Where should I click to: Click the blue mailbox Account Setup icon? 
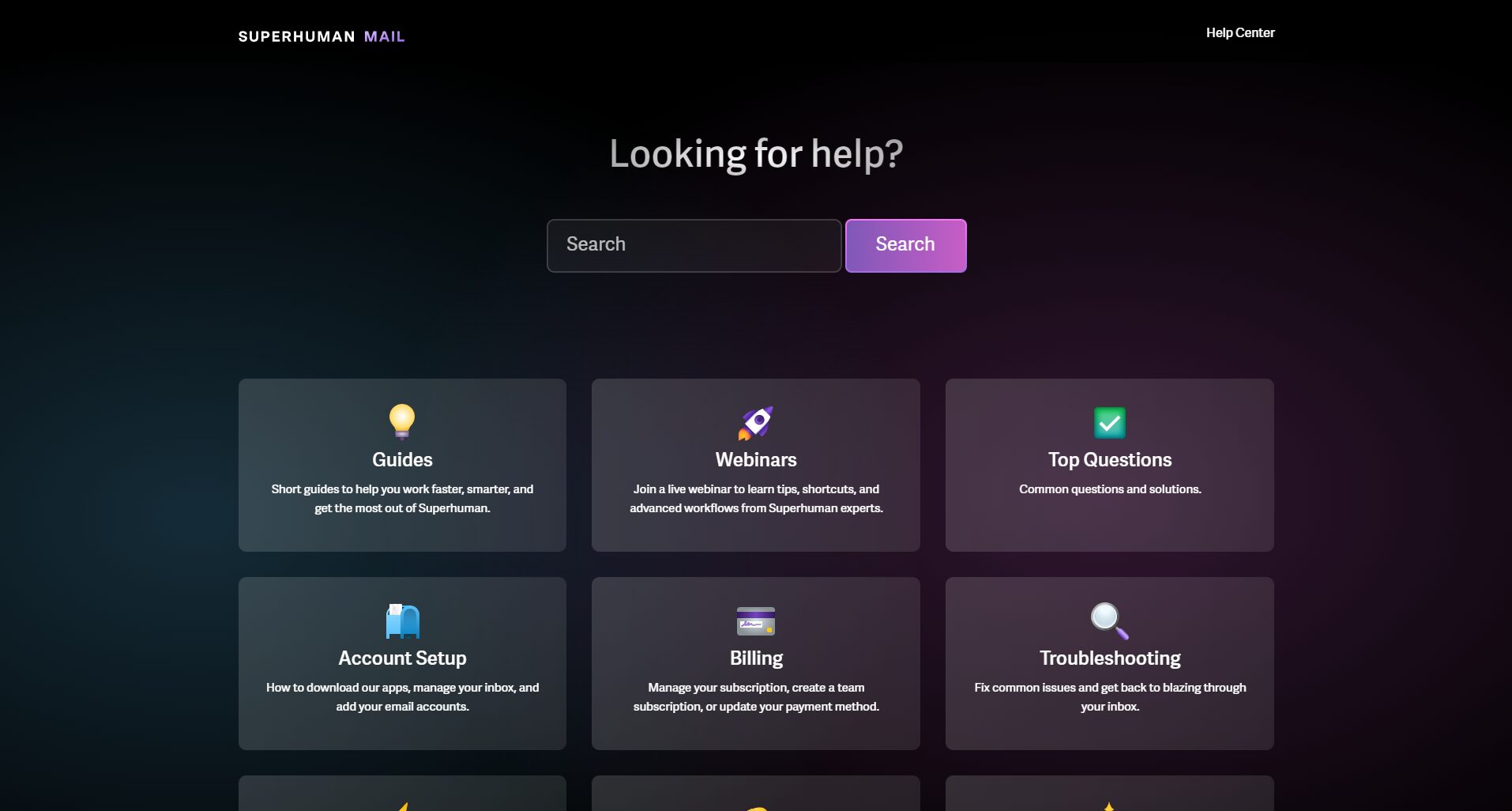tap(402, 621)
